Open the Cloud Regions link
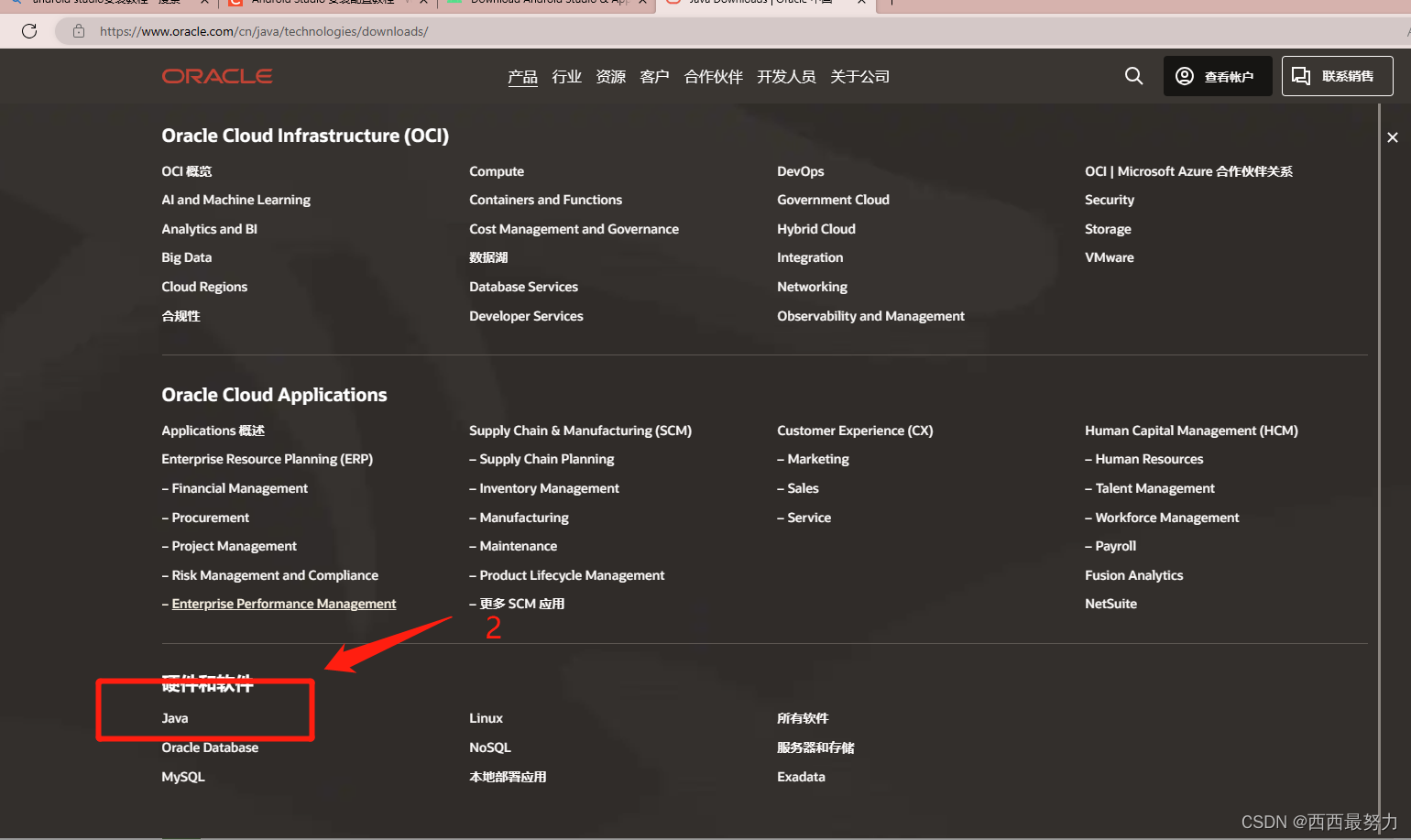This screenshot has height=840, width=1411. pyautogui.click(x=204, y=287)
